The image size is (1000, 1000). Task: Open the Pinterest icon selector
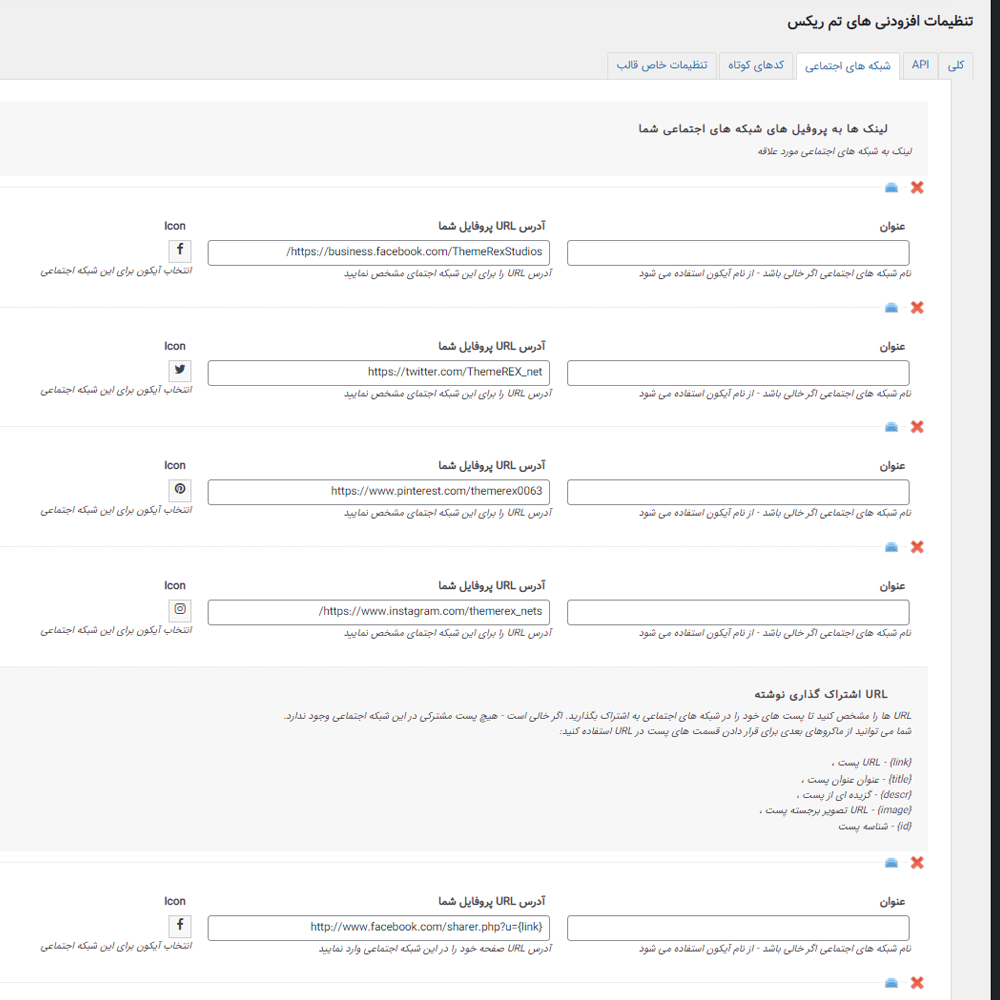180,489
